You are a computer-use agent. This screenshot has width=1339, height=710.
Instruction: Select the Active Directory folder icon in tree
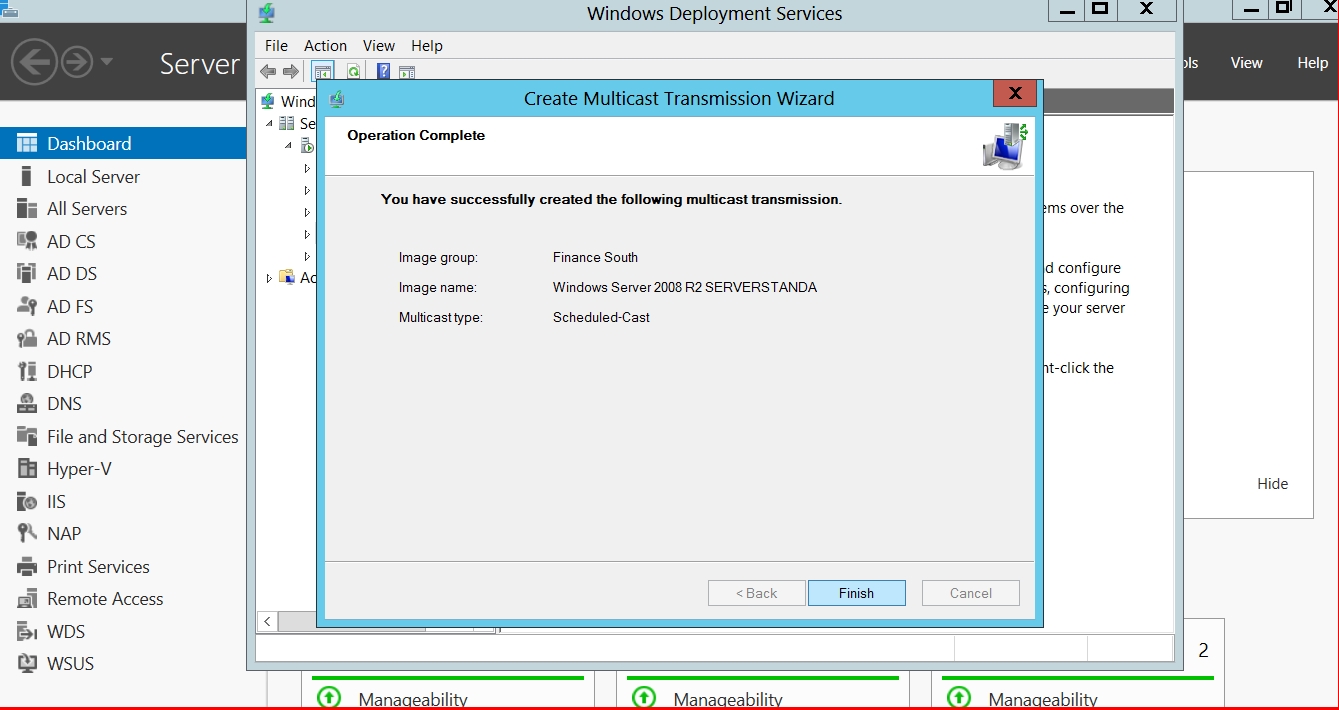[287, 277]
